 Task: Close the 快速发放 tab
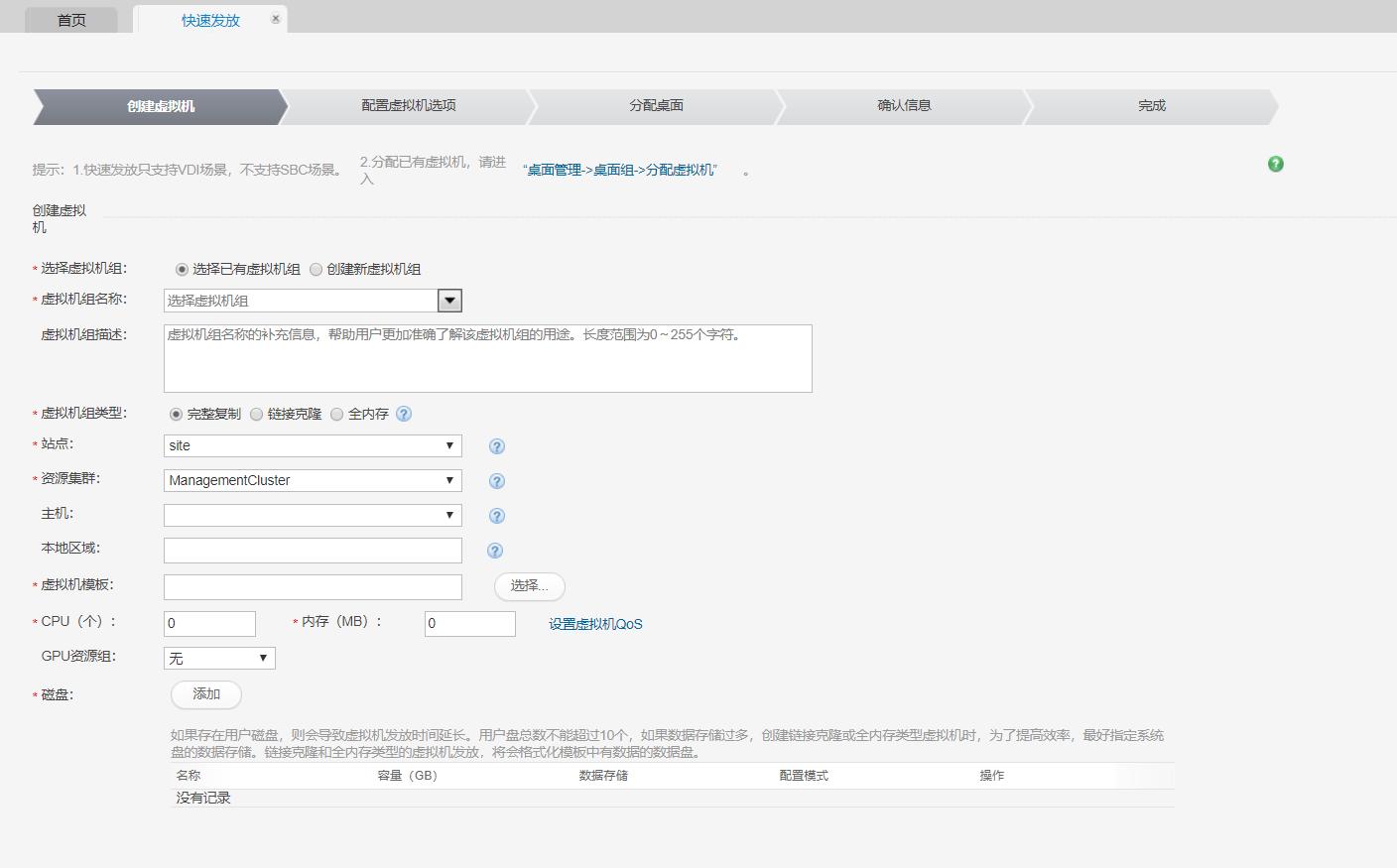click(275, 17)
